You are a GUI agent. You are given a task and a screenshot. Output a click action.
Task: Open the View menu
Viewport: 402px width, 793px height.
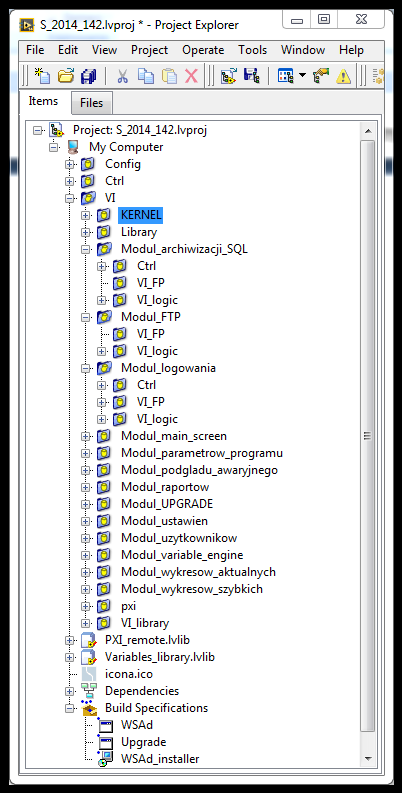[x=104, y=50]
